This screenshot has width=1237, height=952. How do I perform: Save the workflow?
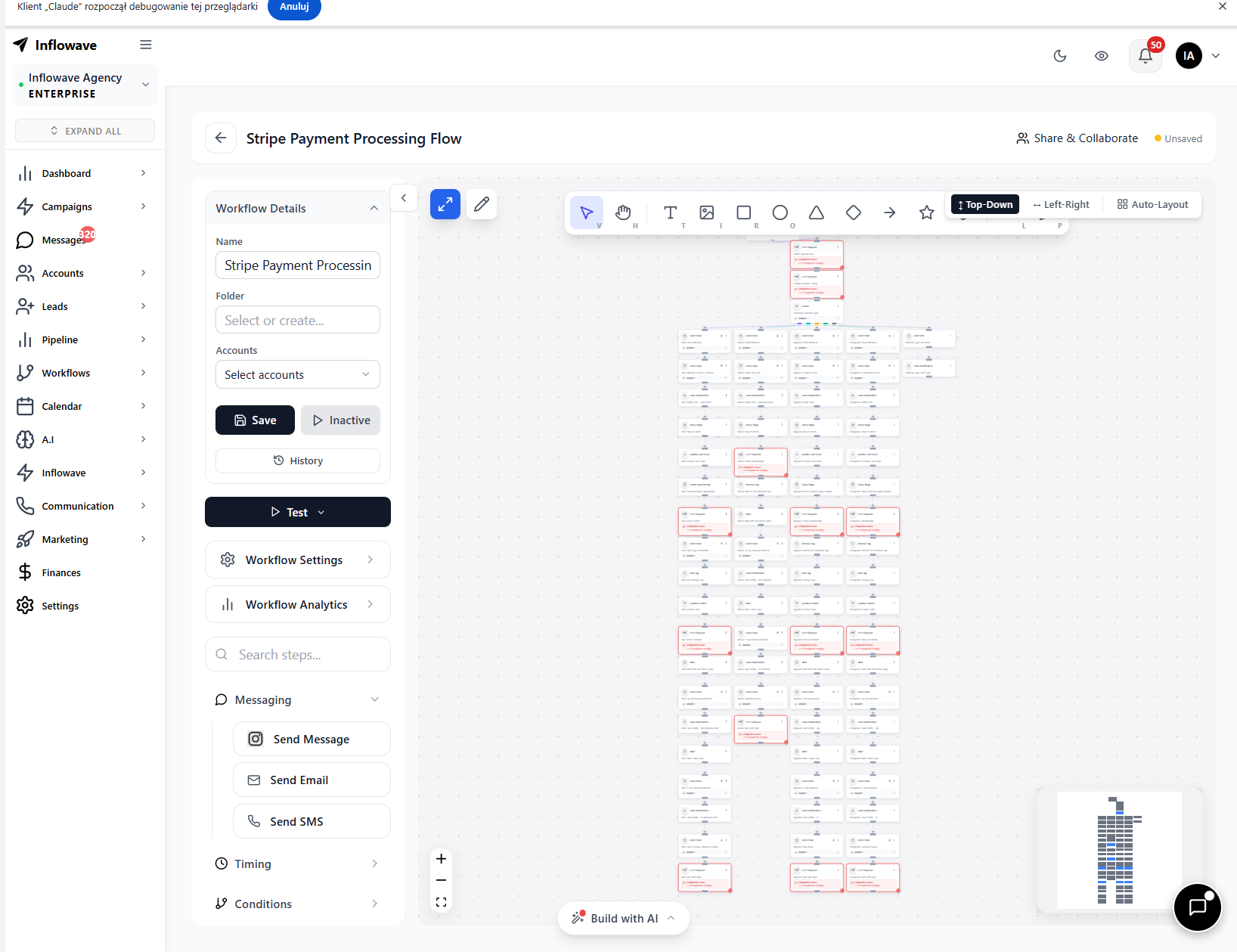(255, 420)
